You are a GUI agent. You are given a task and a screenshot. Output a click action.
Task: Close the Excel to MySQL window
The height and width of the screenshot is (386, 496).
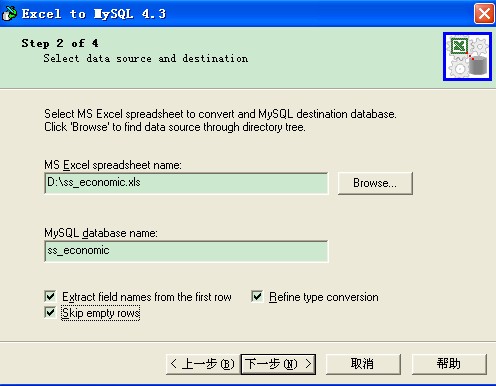(484, 14)
